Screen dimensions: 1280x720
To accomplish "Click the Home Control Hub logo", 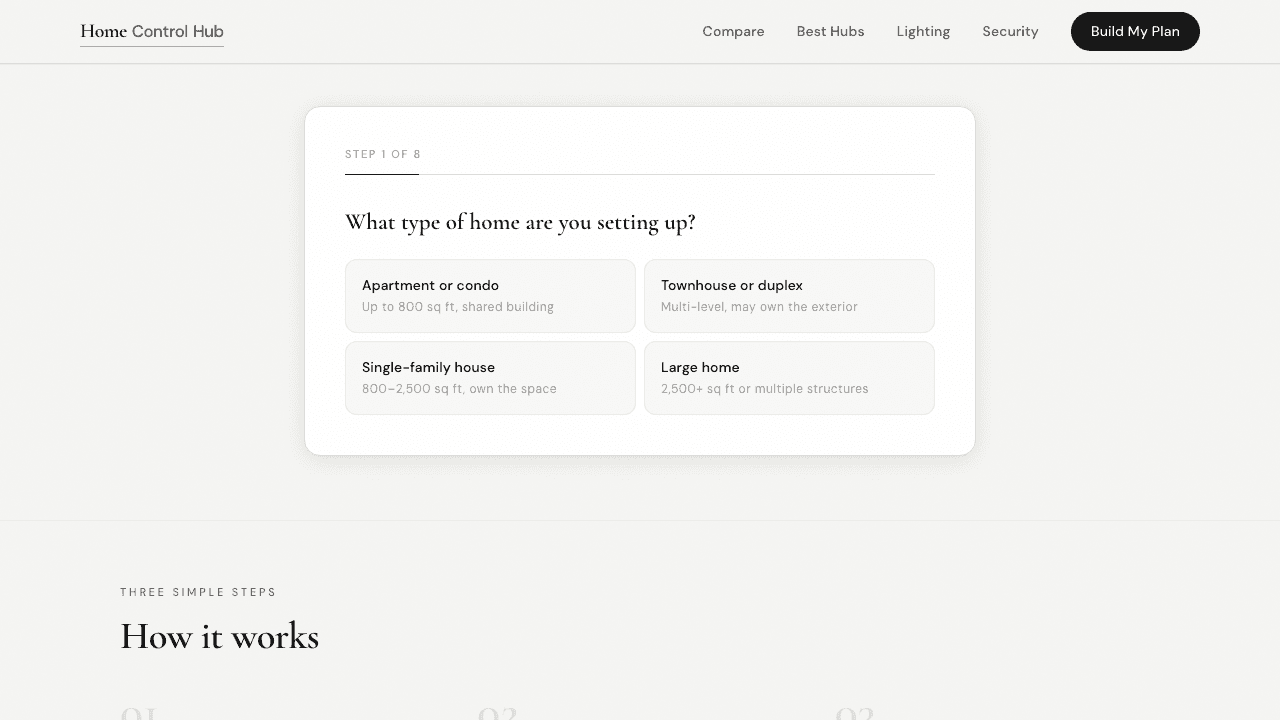I will coord(152,31).
